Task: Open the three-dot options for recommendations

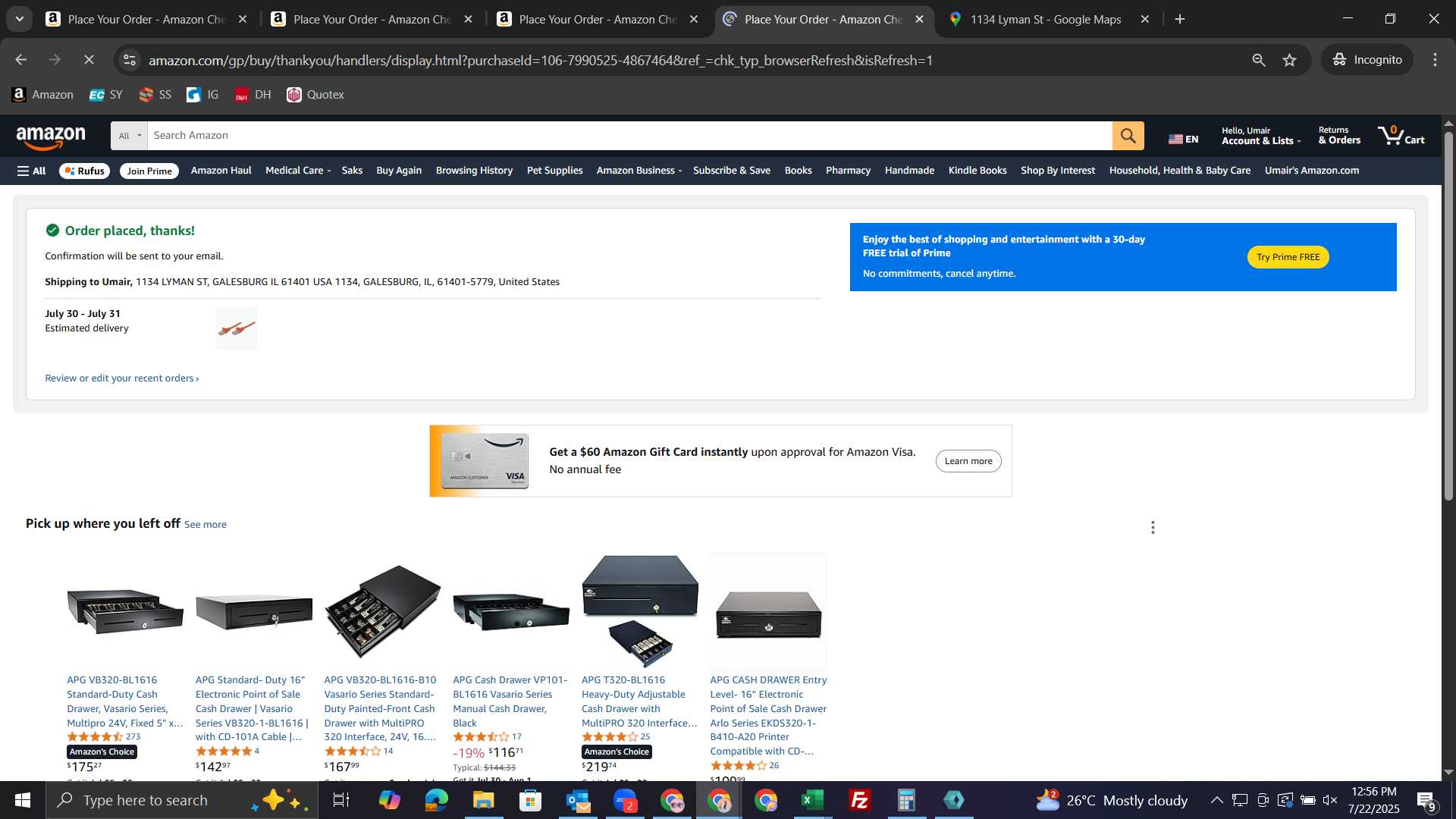Action: point(1153,527)
